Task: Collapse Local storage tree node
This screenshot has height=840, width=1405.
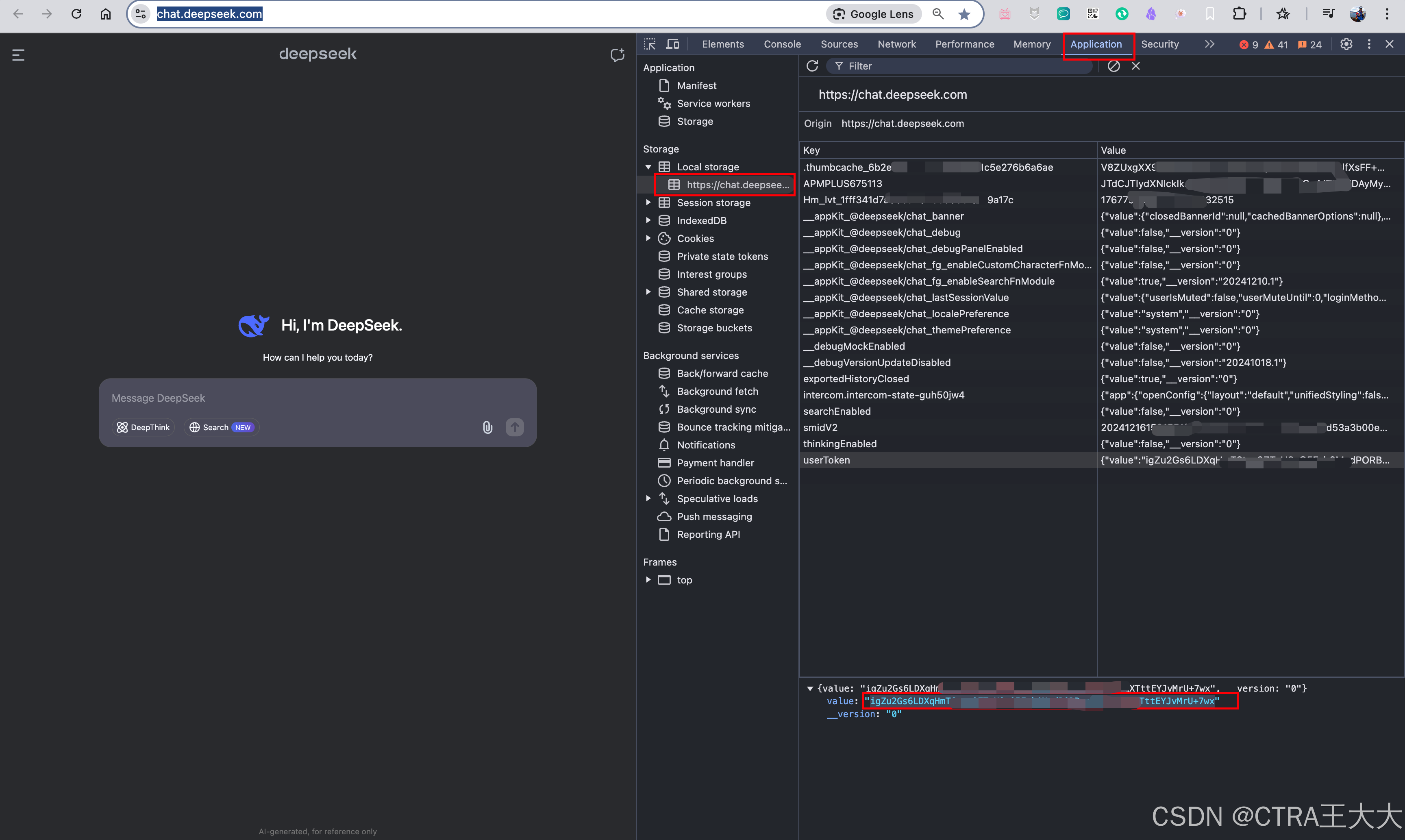Action: [648, 167]
